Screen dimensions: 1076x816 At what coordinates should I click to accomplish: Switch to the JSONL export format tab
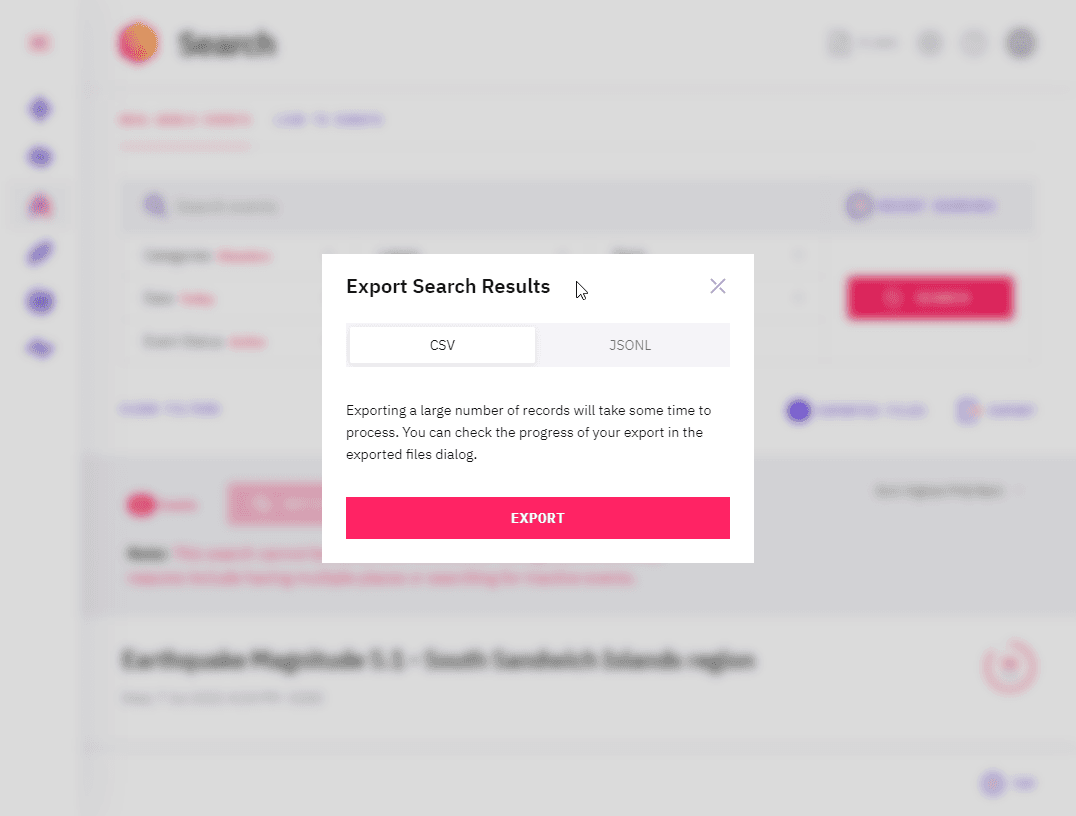coord(630,344)
